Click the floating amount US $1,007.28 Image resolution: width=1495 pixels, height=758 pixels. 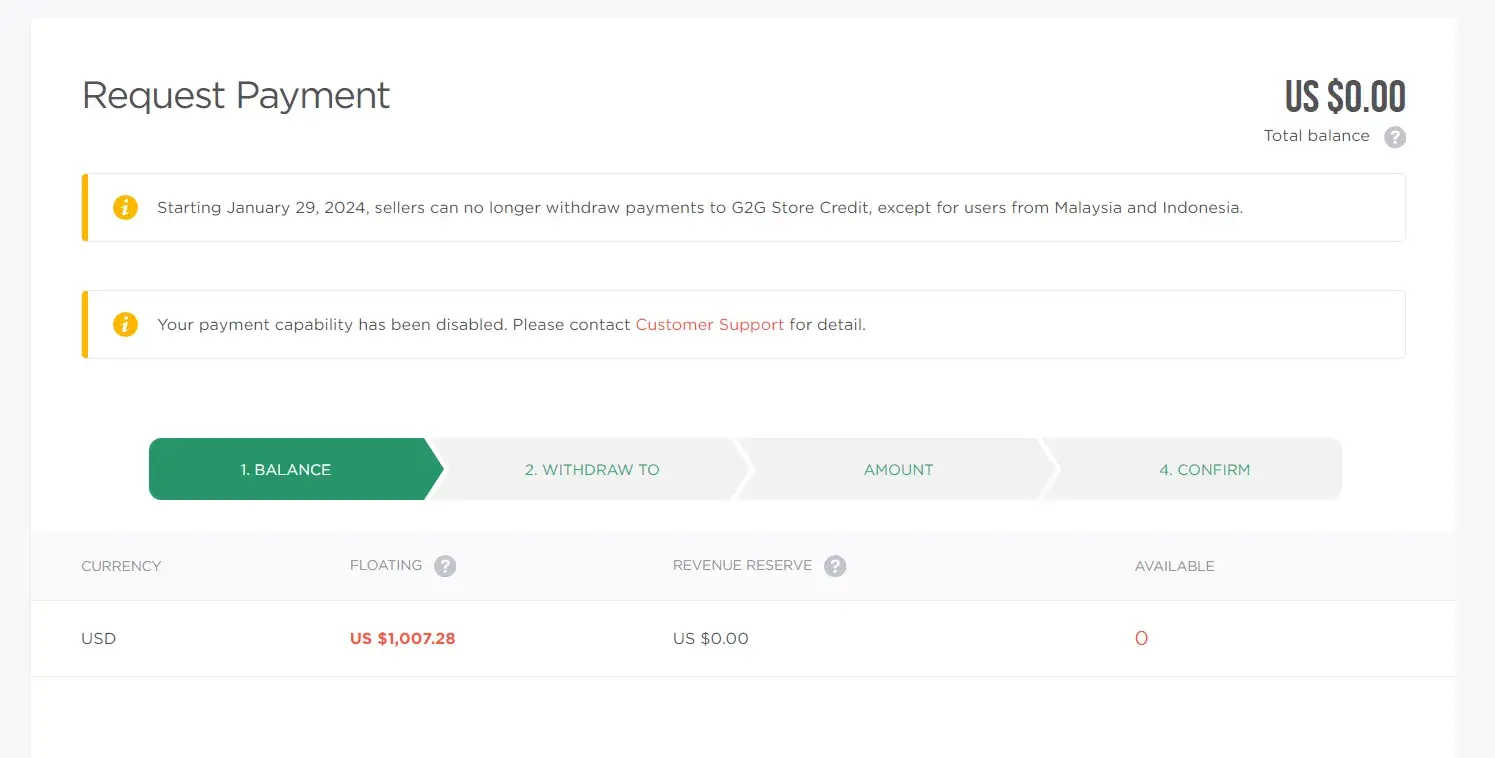click(402, 638)
